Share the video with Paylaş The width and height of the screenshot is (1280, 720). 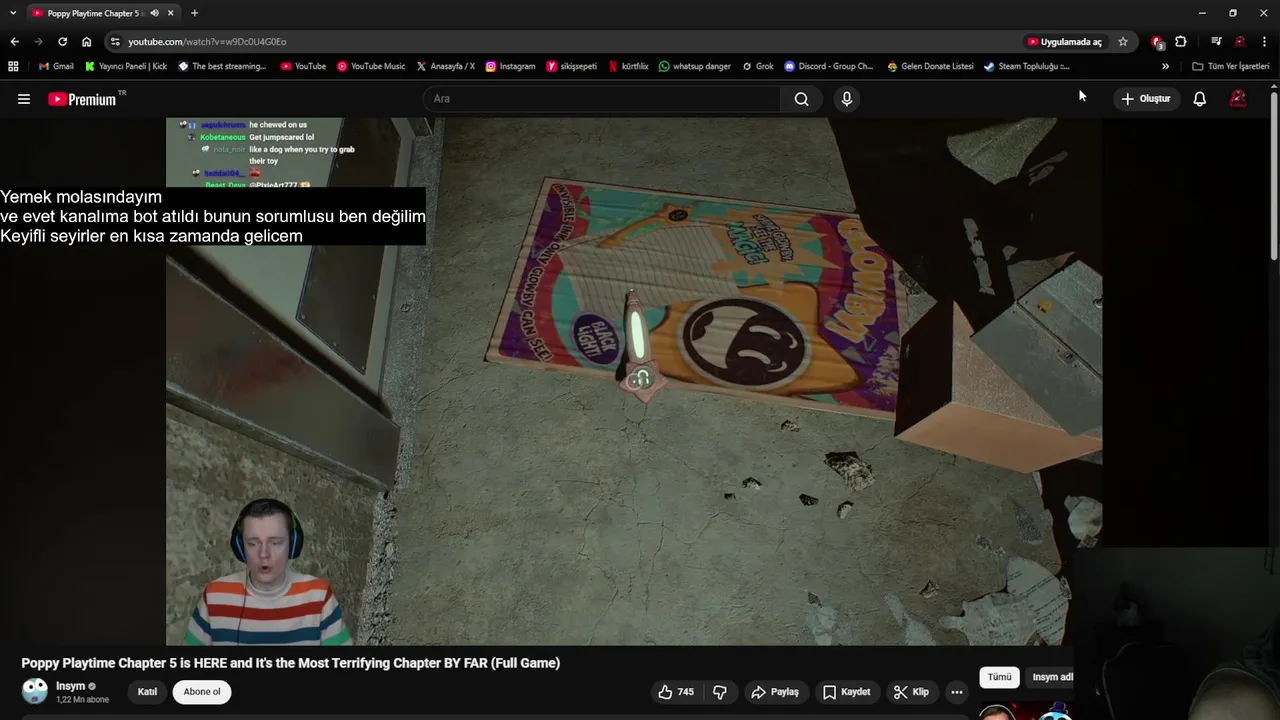[775, 692]
